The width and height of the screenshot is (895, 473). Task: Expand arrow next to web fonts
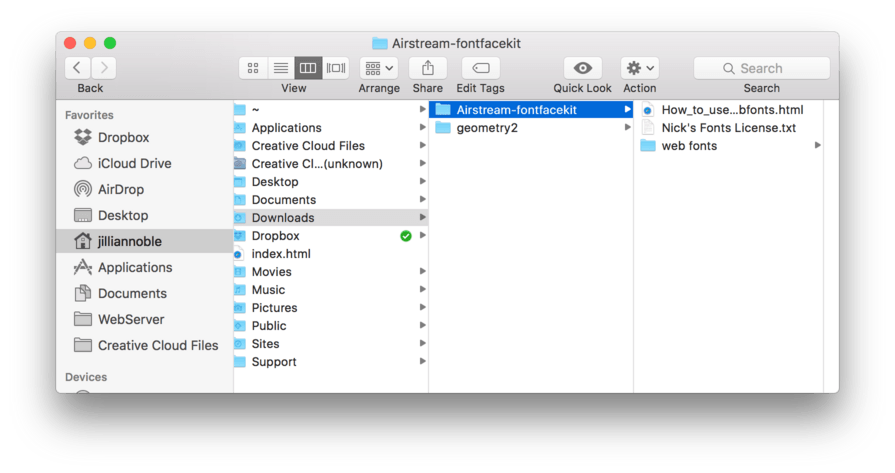pyautogui.click(x=817, y=145)
